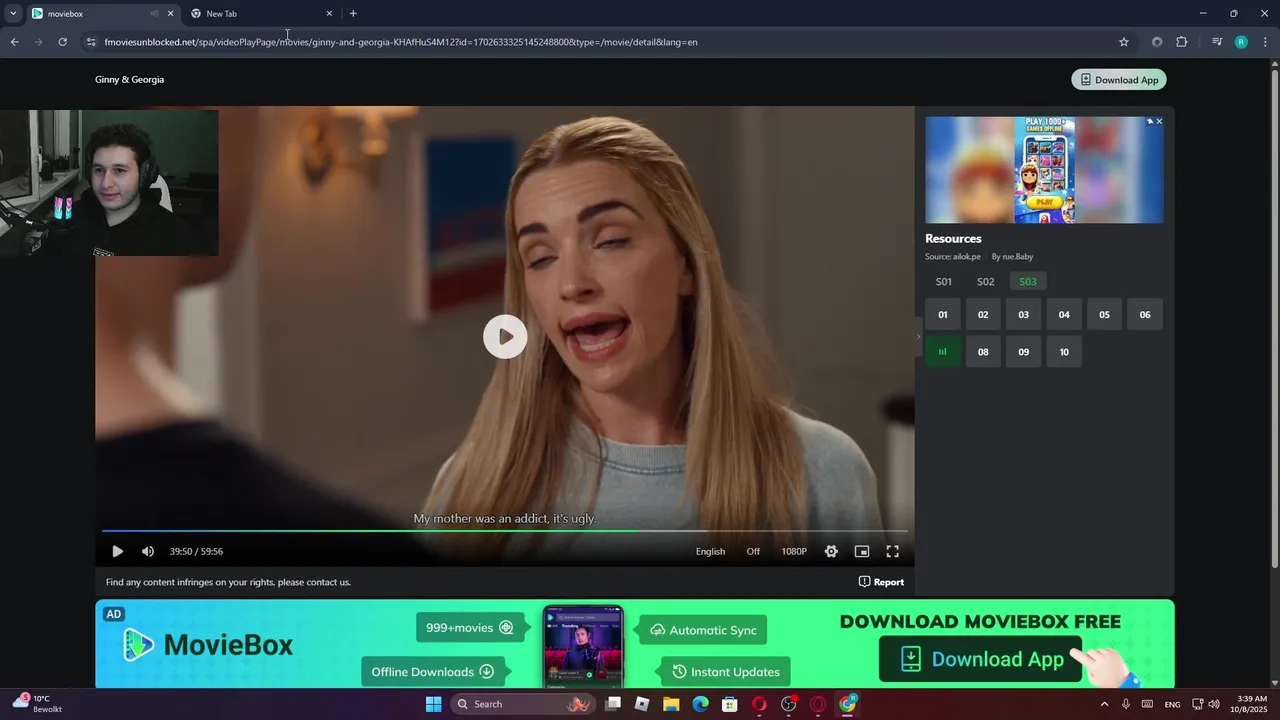Screen dimensions: 1280x720
Task: Open episode 01
Action: (x=943, y=315)
